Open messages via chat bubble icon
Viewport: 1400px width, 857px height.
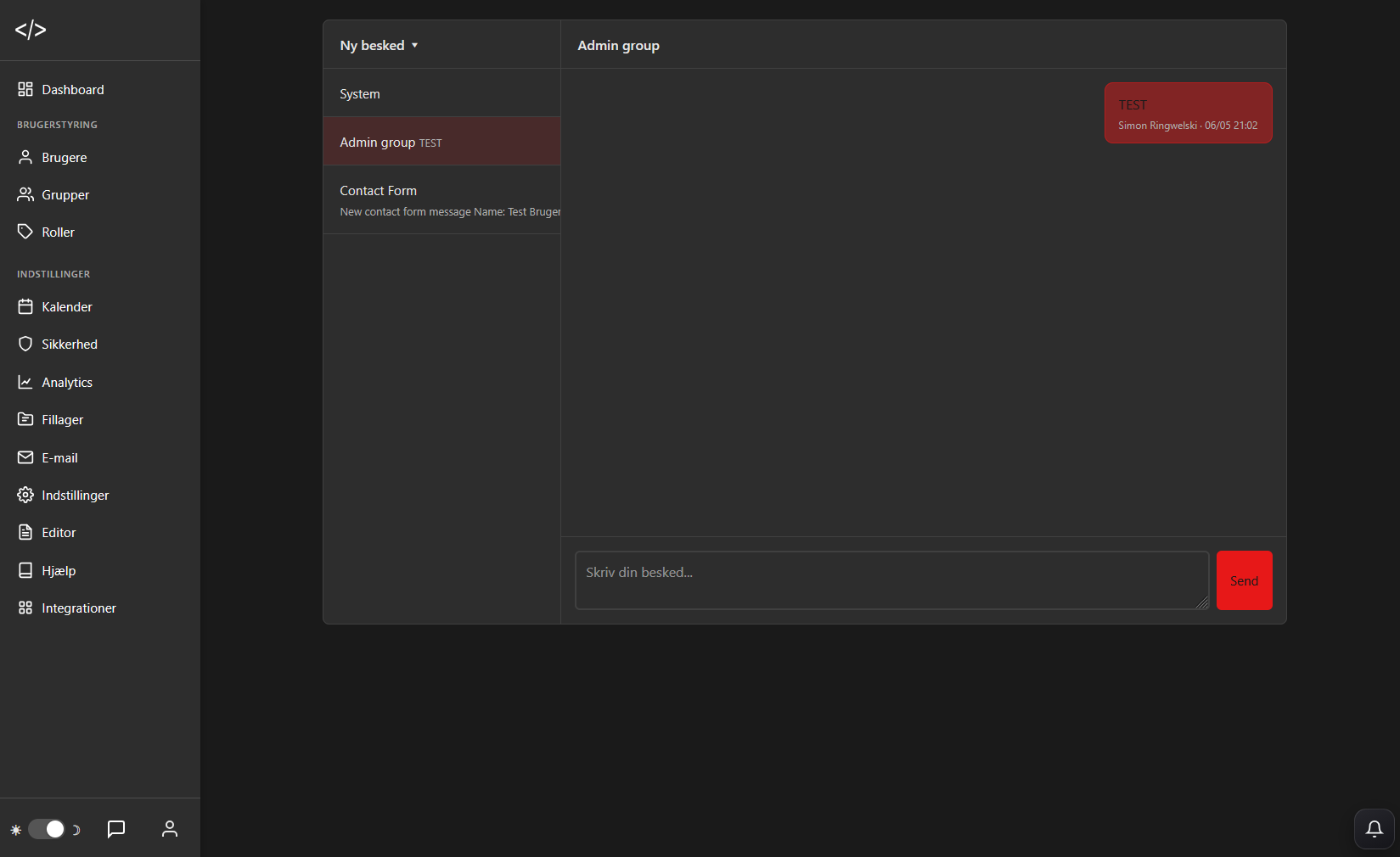[x=116, y=829]
